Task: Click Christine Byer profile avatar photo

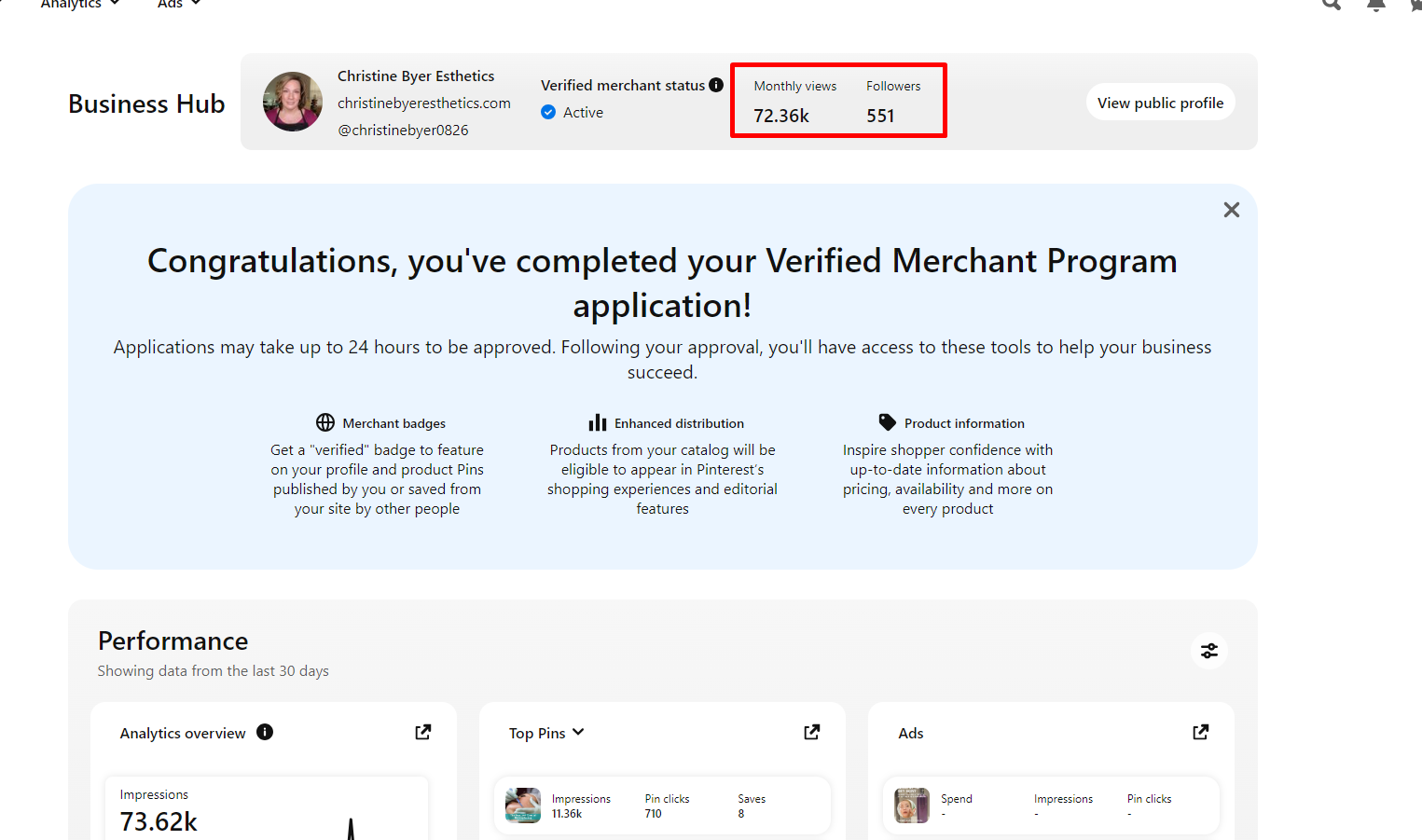Action: click(293, 102)
